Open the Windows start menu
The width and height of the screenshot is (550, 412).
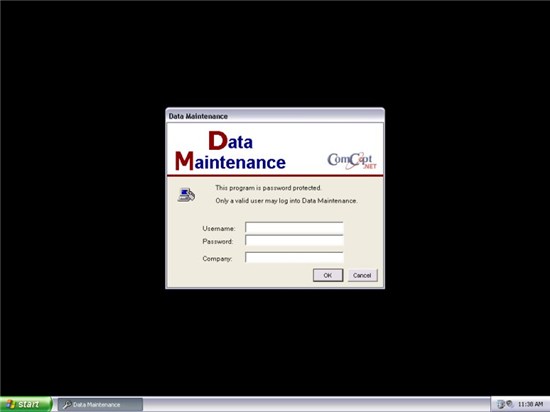25,404
